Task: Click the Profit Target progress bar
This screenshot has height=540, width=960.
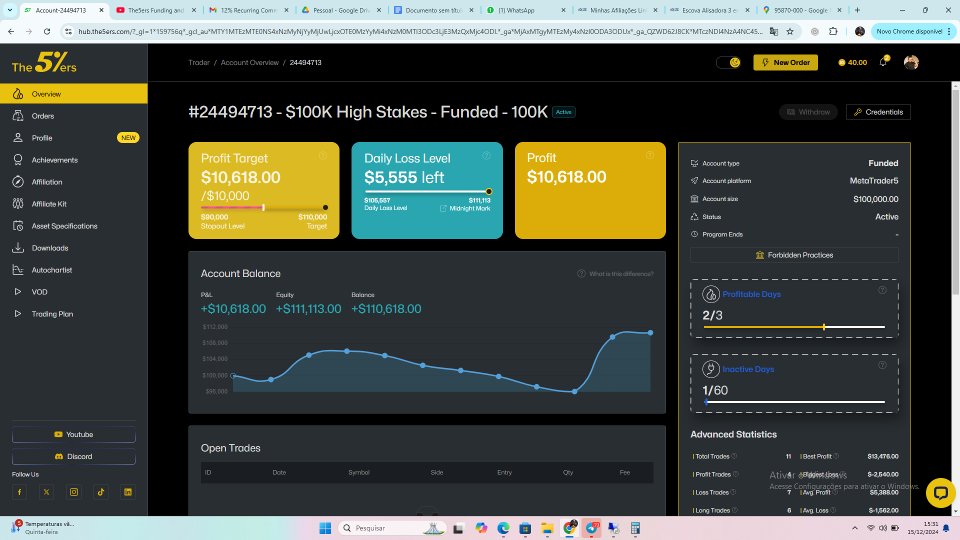Action: point(264,208)
